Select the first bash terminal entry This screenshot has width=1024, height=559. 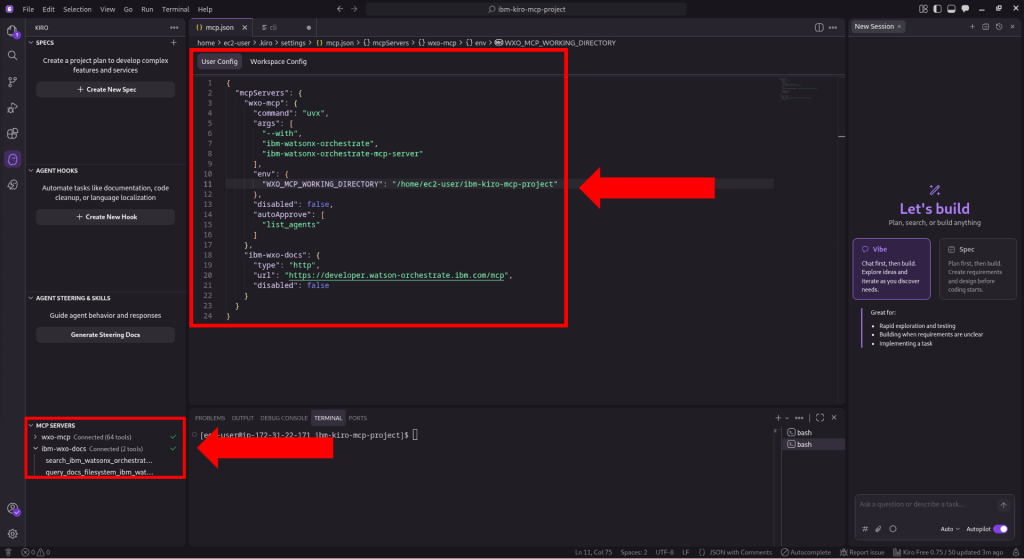point(813,432)
